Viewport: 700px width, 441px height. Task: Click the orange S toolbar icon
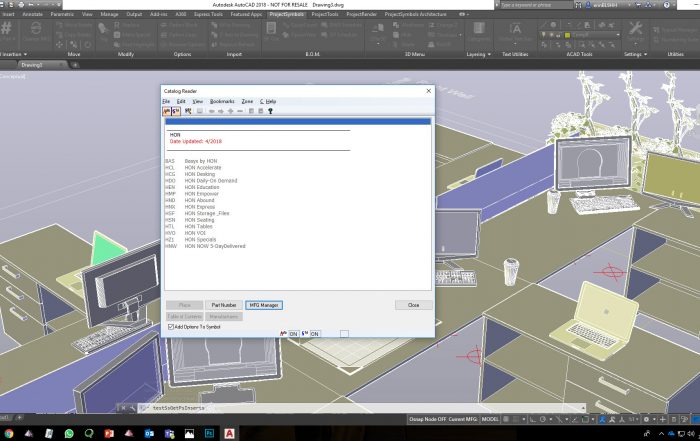(176, 111)
